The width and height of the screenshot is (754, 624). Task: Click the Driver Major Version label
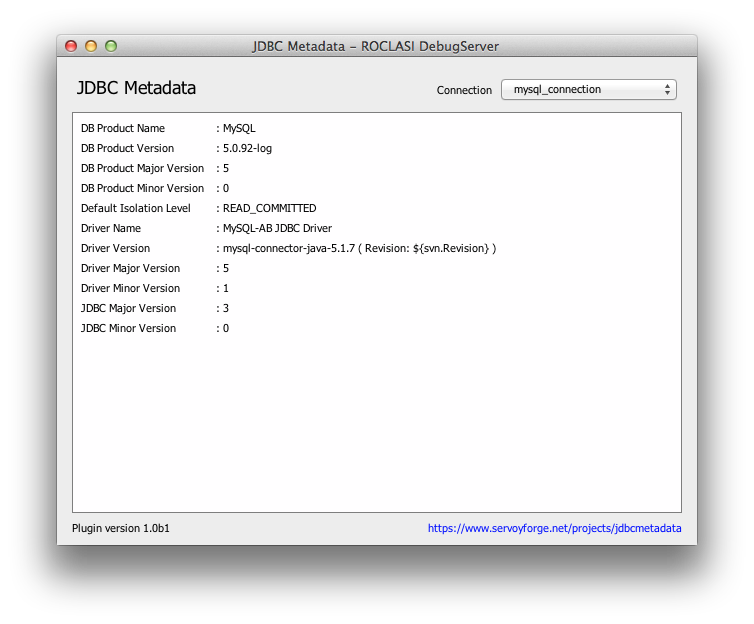[130, 268]
